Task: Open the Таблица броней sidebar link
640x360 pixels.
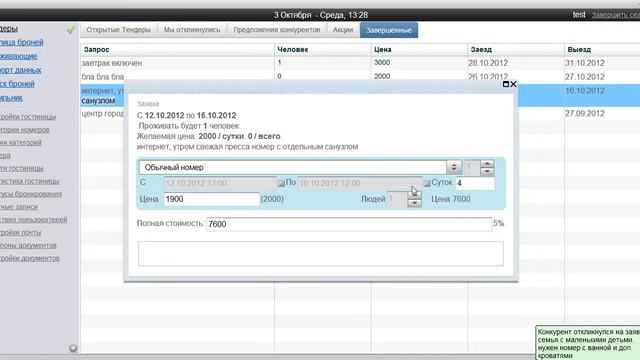Action: pyautogui.click(x=21, y=42)
